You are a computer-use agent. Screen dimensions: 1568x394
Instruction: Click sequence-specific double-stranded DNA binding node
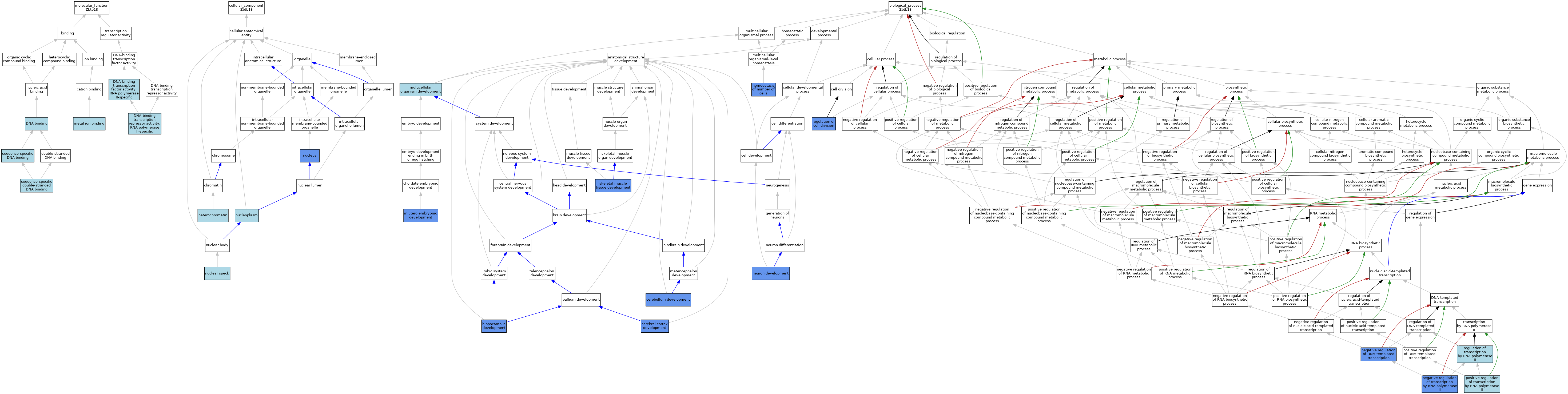click(x=37, y=186)
